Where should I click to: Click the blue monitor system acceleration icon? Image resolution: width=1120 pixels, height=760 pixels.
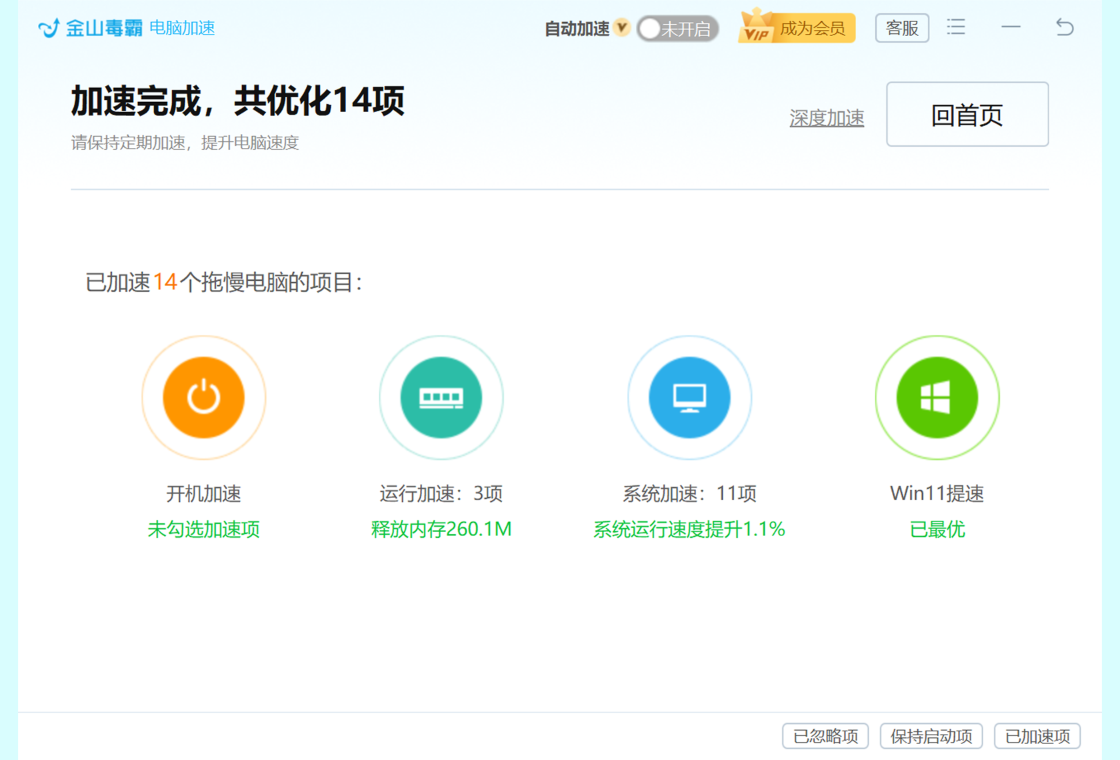pos(689,397)
